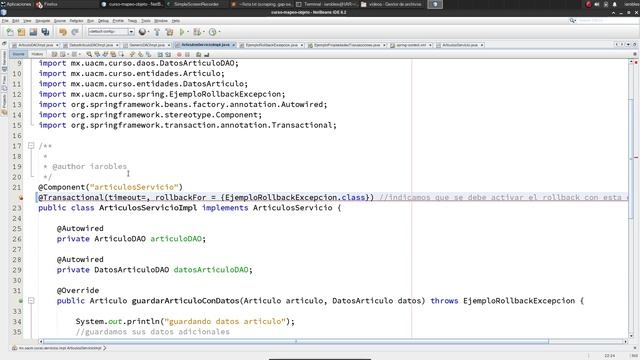640x360 pixels.
Task: Switch editor to Source view
Action: pyautogui.click(x=18, y=54)
